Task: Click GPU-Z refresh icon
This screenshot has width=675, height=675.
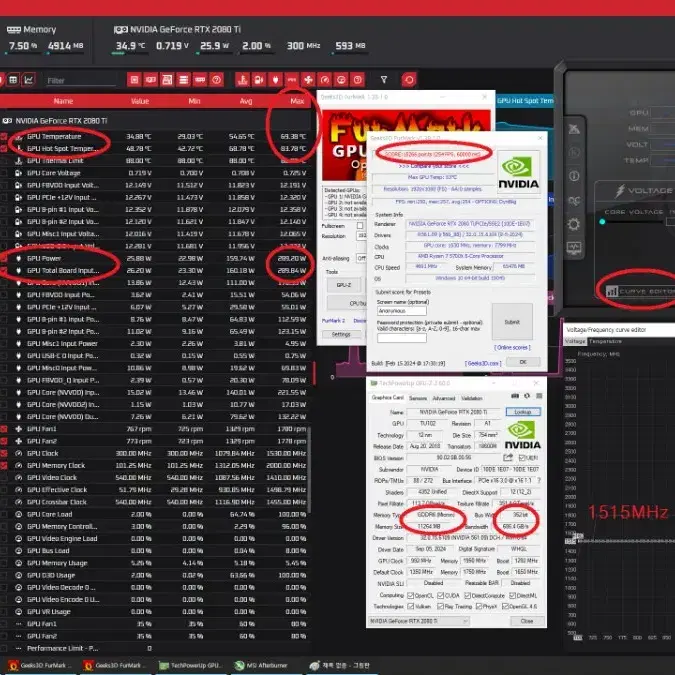Action: (527, 396)
